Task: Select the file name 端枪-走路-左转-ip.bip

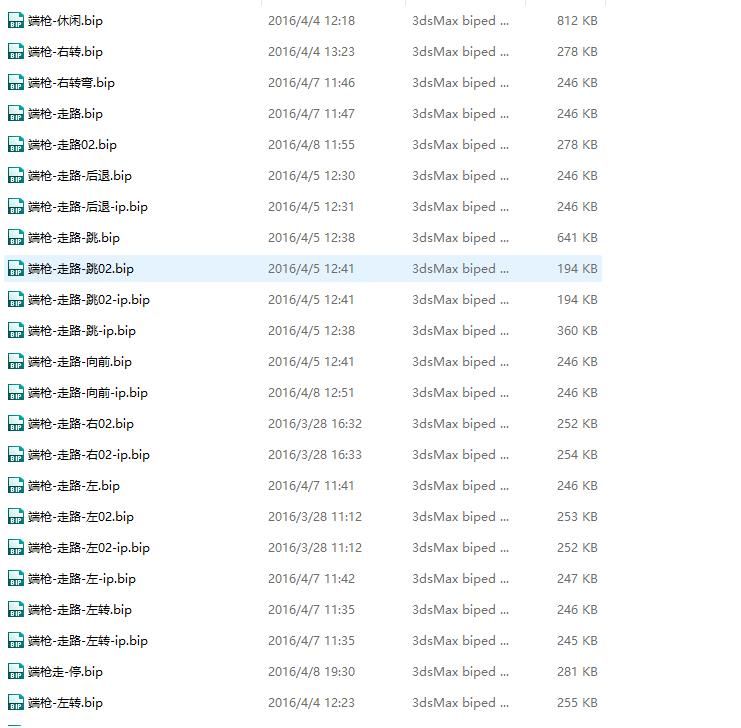Action: (88, 641)
